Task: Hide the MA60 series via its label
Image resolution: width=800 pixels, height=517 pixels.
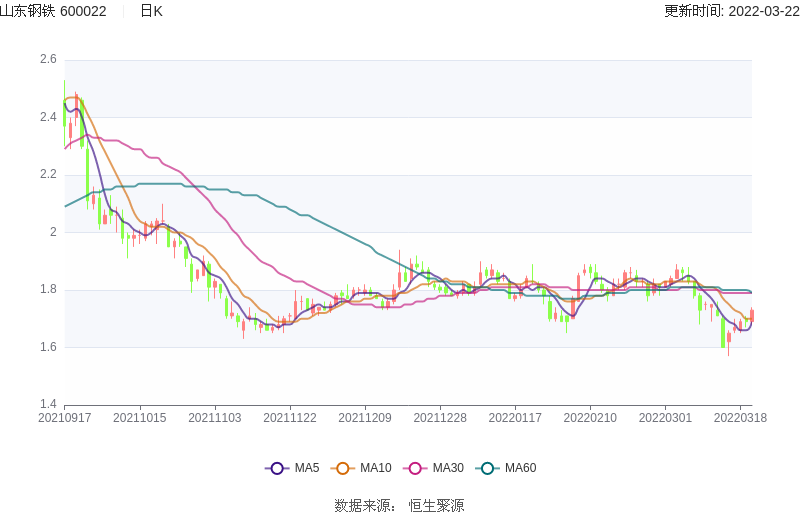Action: (x=521, y=468)
